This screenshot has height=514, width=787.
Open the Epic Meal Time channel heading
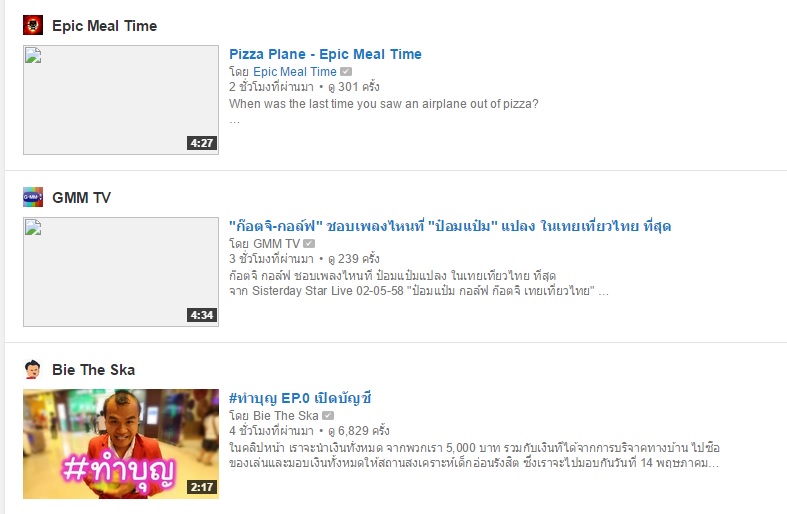click(x=104, y=26)
